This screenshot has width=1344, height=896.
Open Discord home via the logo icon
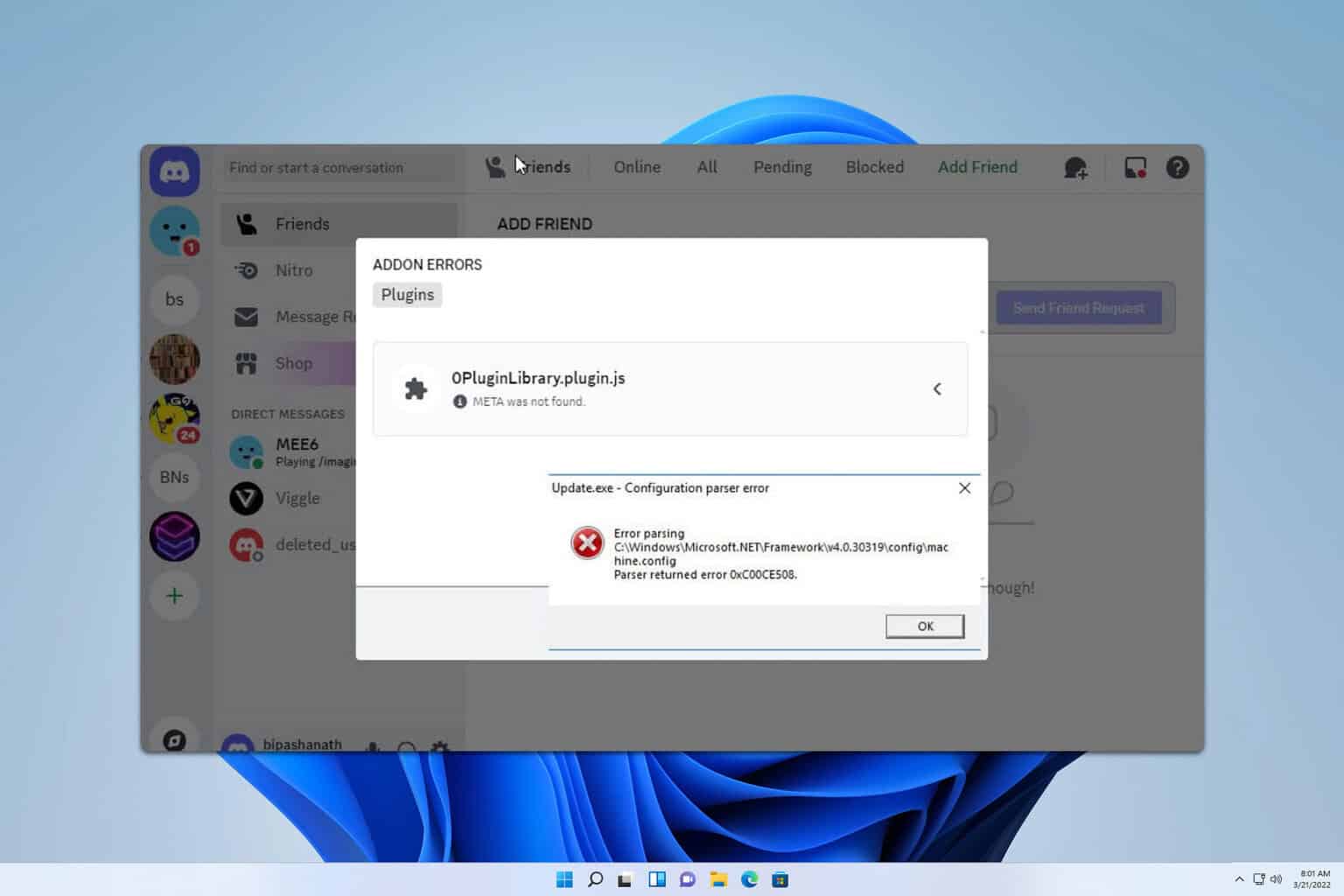[174, 171]
